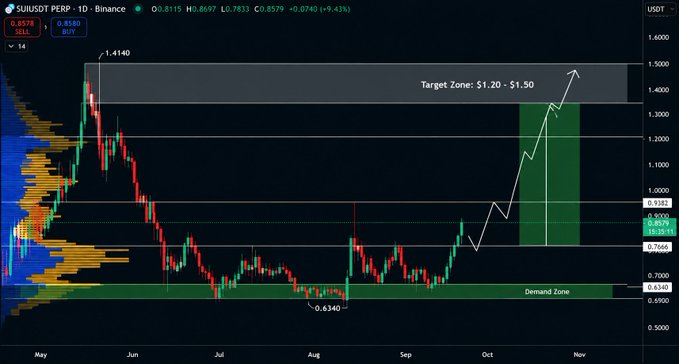Click the Target Zone: $1.20 - $1.50 text
This screenshot has width=679, height=364.
[477, 85]
